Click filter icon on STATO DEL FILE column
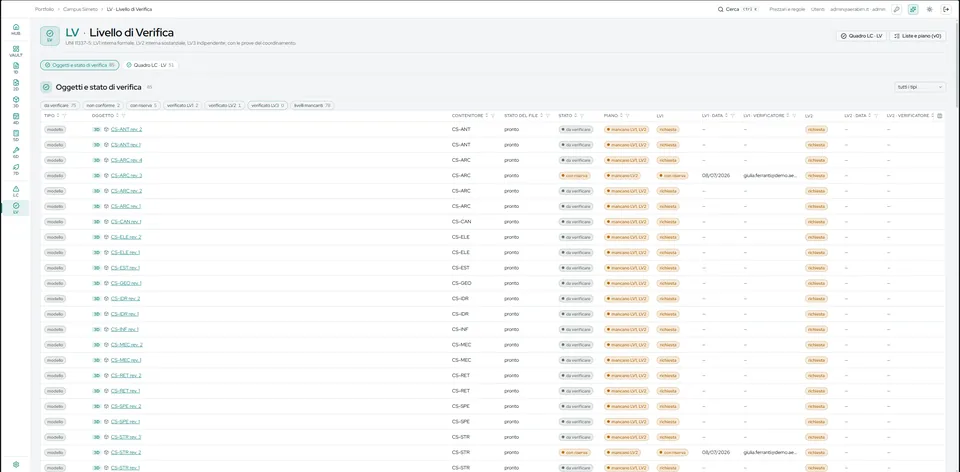Viewport: 960px width, 472px height. click(x=548, y=115)
